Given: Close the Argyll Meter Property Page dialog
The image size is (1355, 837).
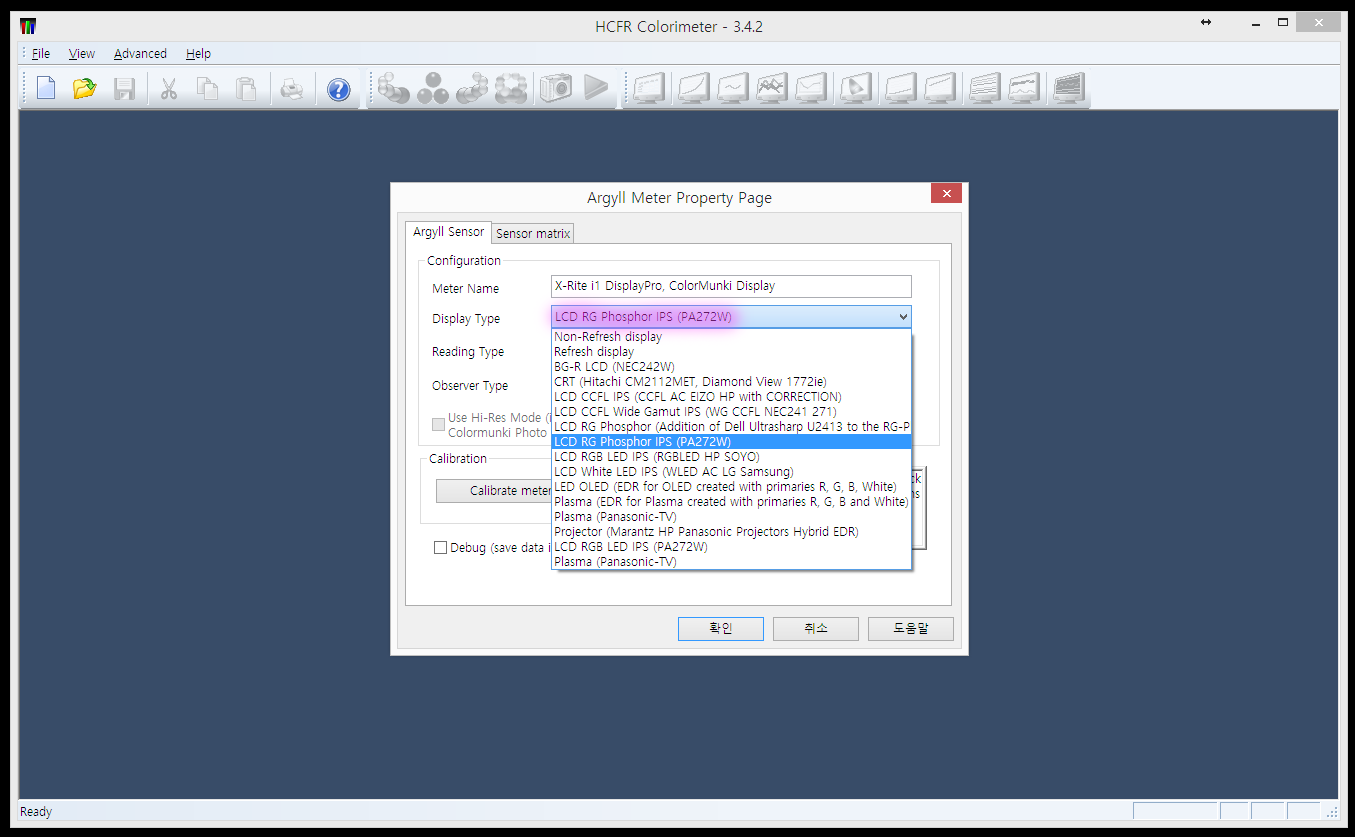Looking at the screenshot, I should [x=946, y=194].
